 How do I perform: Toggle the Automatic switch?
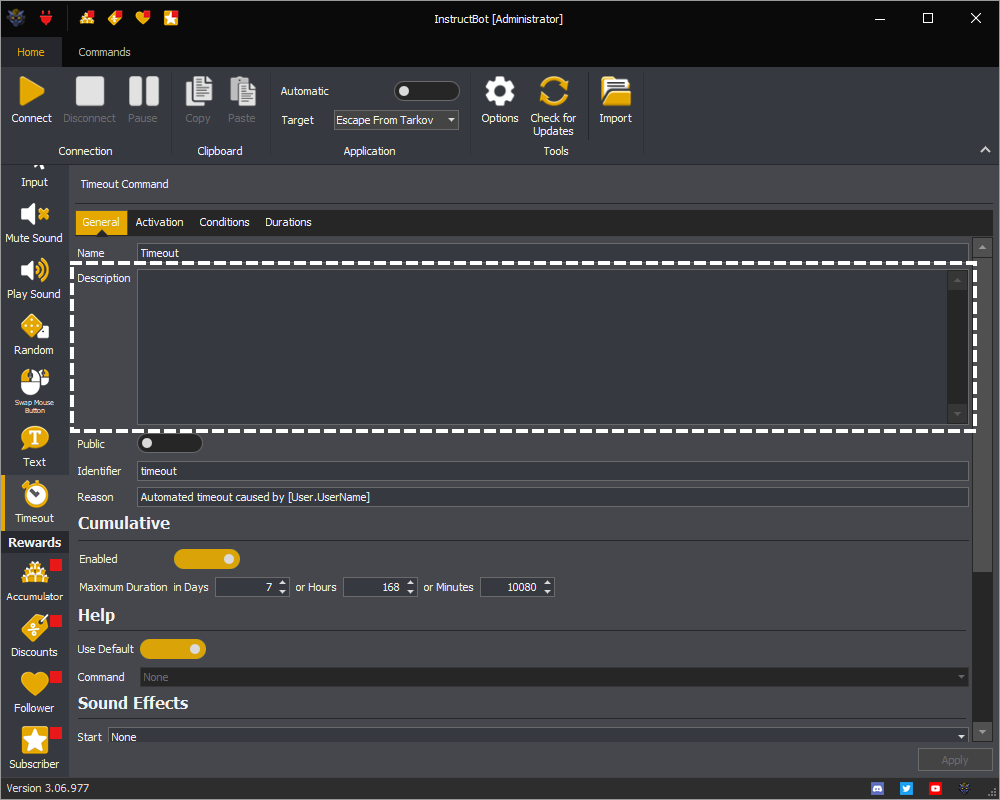[427, 91]
